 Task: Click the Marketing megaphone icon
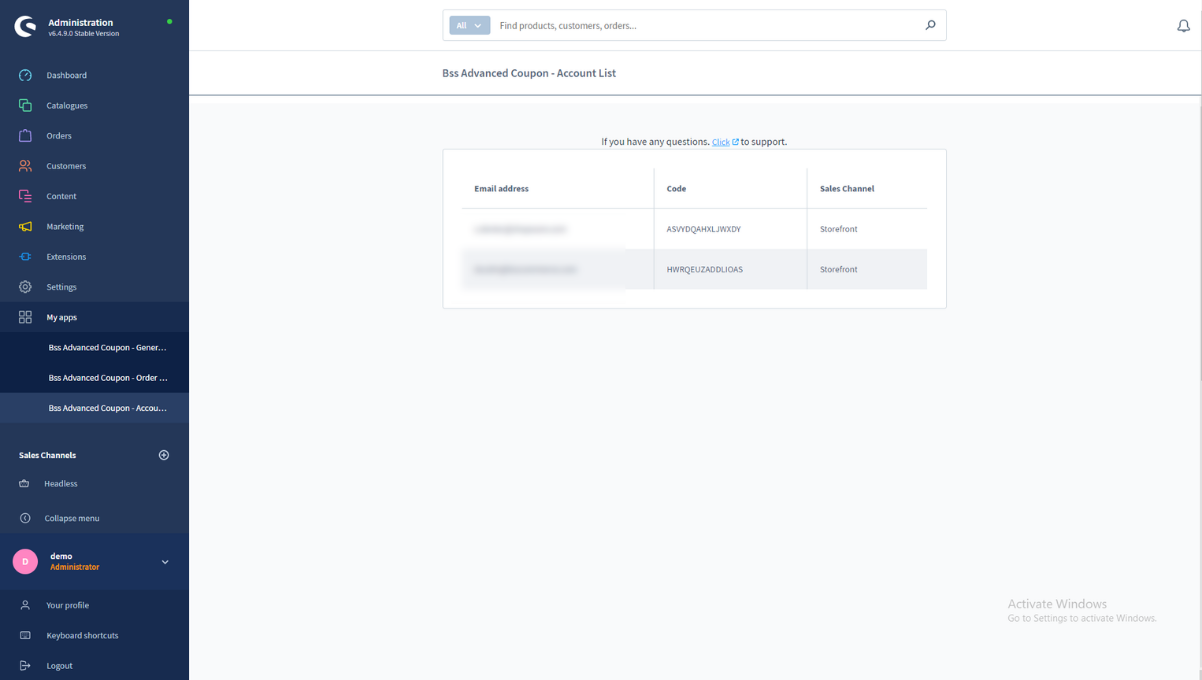pos(25,227)
